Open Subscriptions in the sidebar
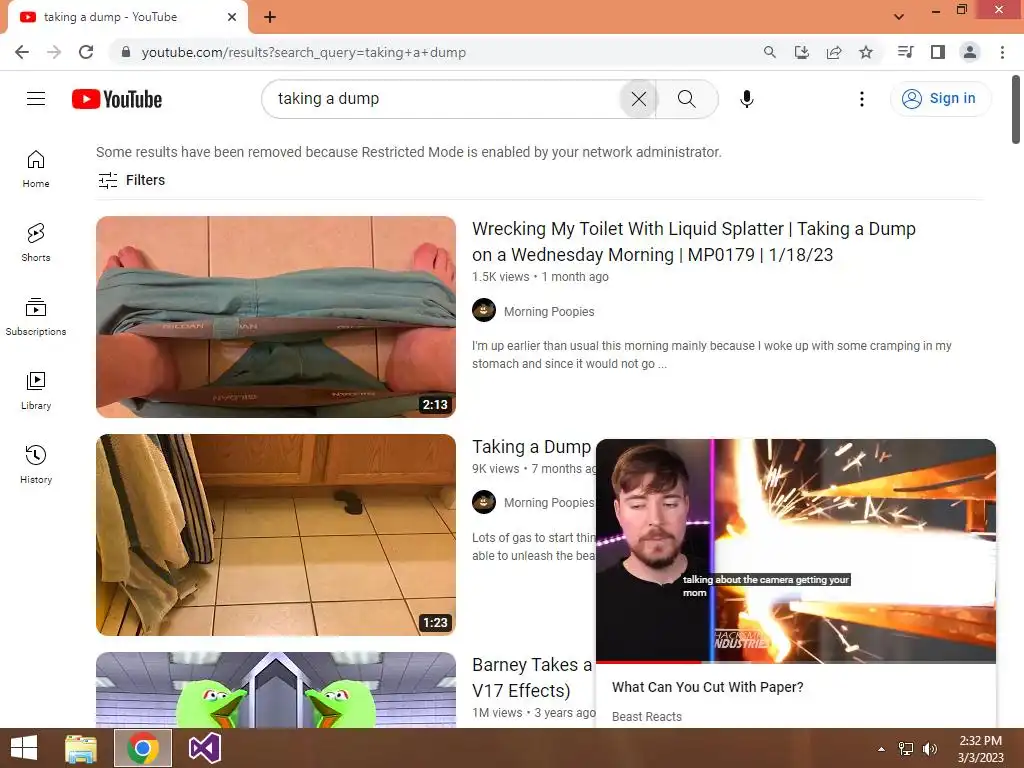This screenshot has width=1024, height=768. pyautogui.click(x=36, y=317)
